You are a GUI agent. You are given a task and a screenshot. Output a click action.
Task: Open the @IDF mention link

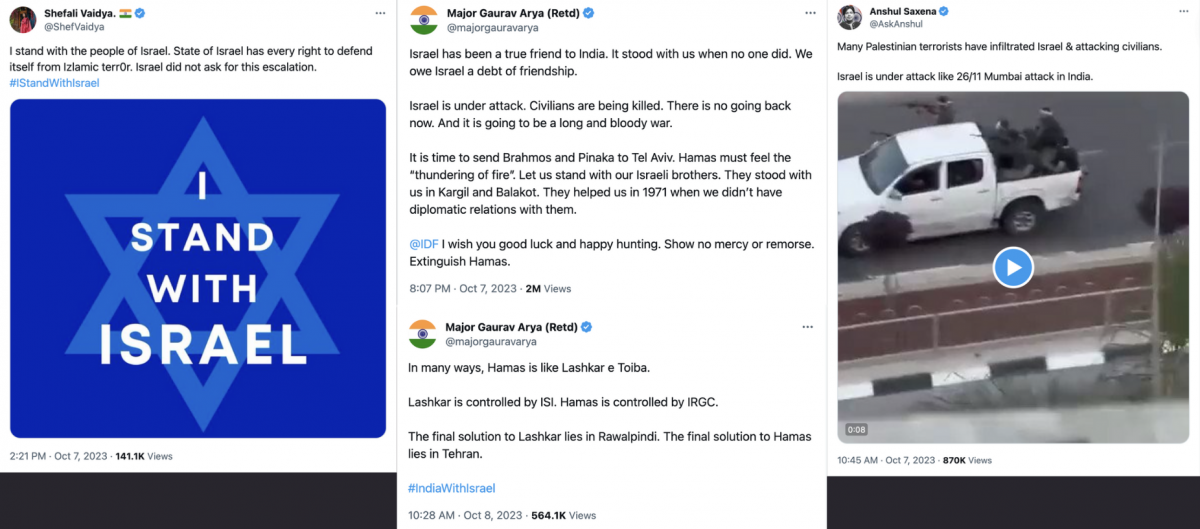click(x=425, y=245)
